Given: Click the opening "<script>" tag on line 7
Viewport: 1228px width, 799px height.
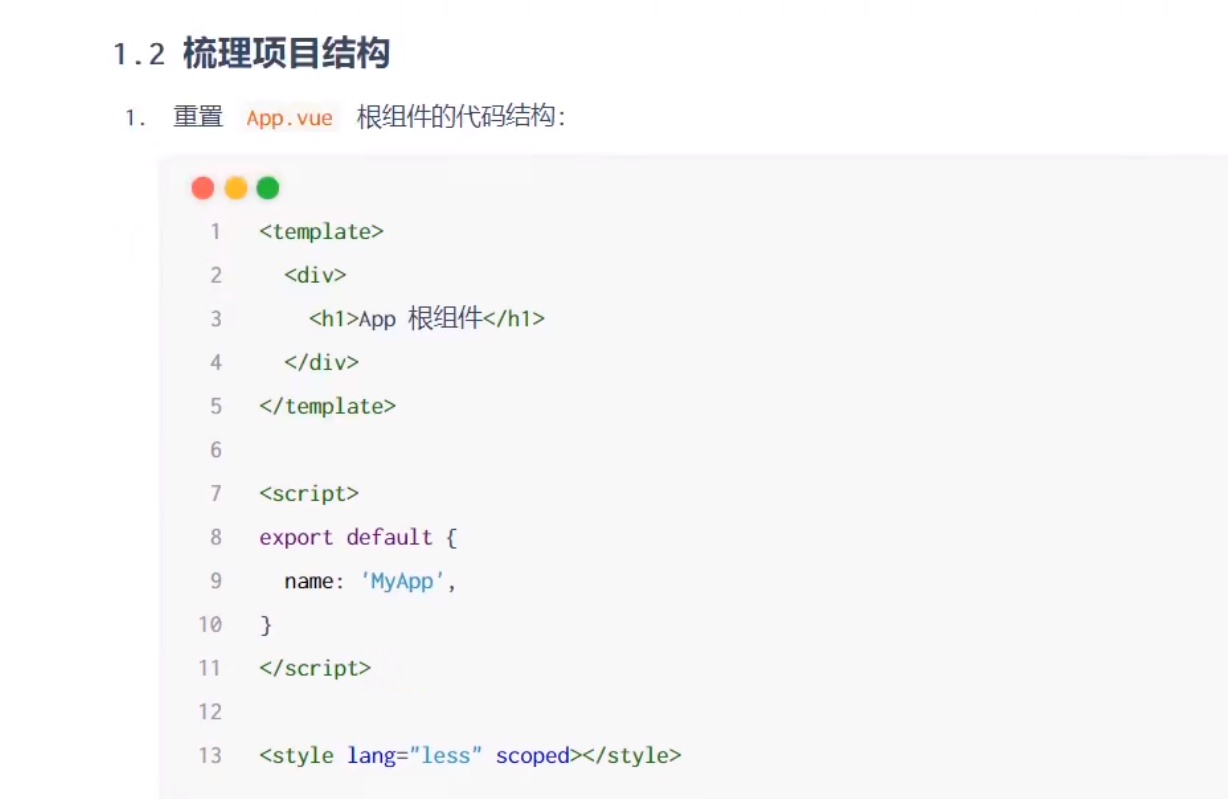Looking at the screenshot, I should tap(309, 493).
